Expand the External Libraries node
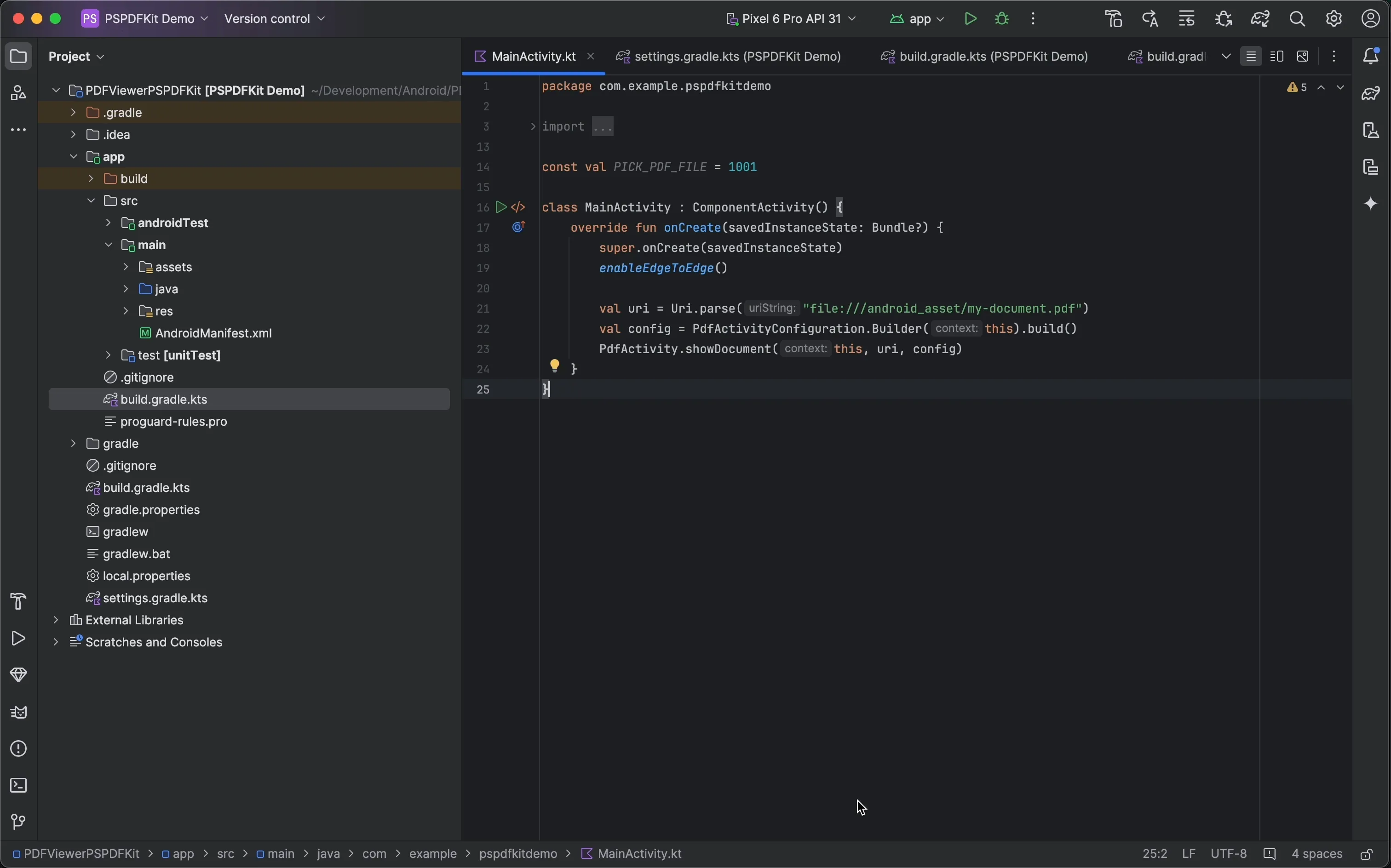Image resolution: width=1391 pixels, height=868 pixels. point(55,620)
